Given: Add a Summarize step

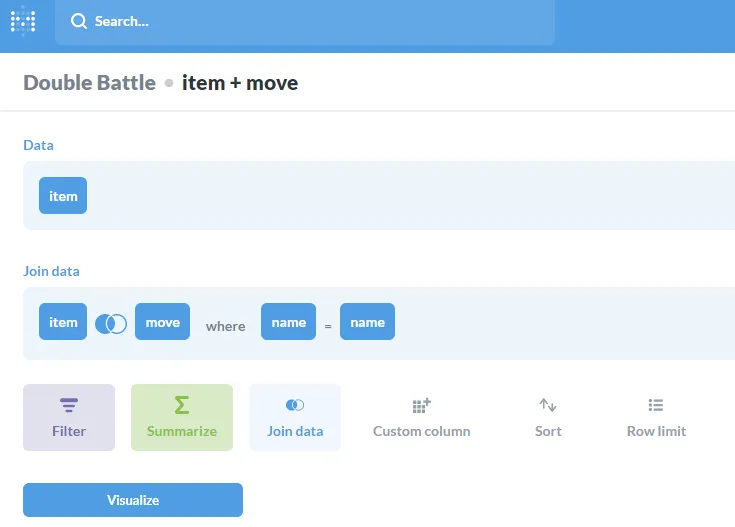Looking at the screenshot, I should pos(181,417).
